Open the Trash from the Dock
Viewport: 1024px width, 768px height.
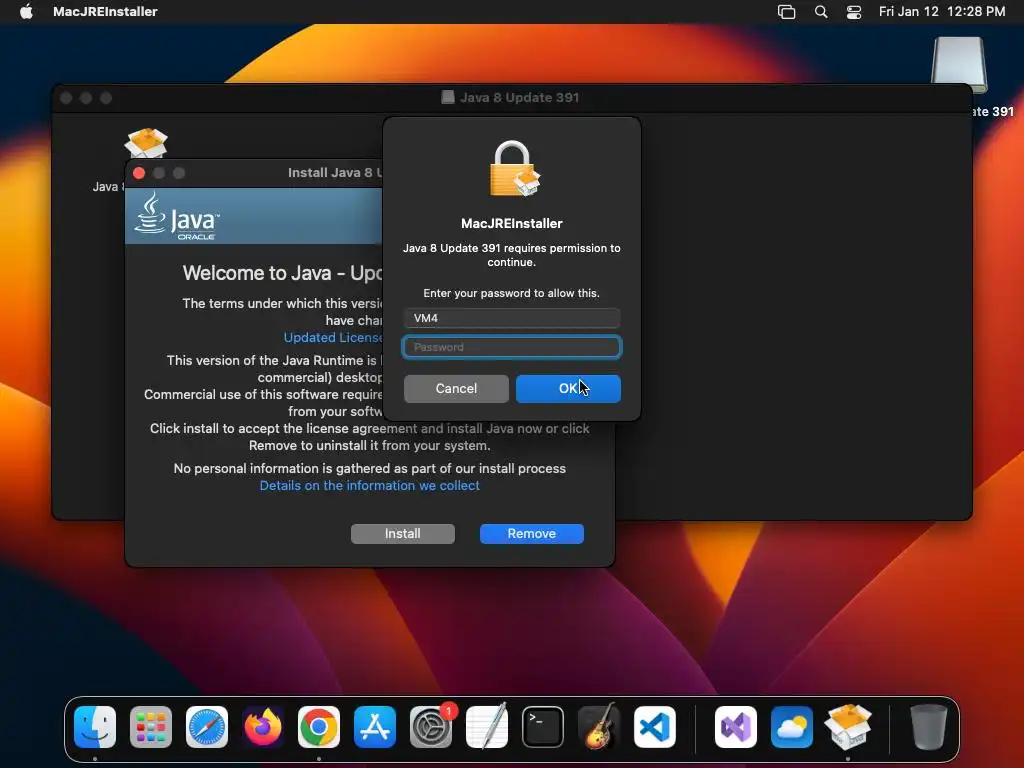(x=929, y=727)
